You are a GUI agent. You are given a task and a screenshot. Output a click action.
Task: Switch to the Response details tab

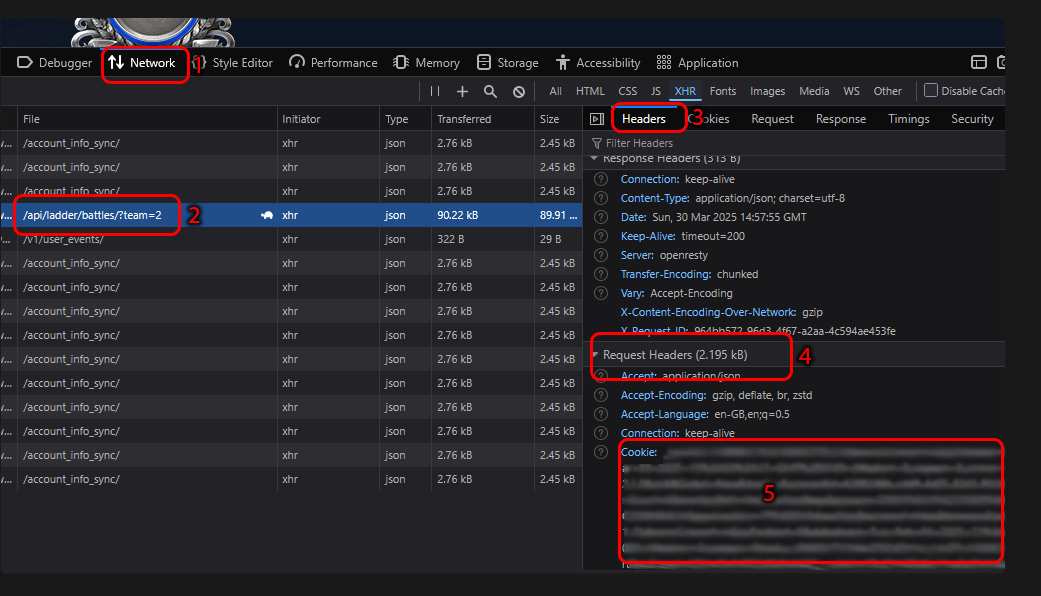pyautogui.click(x=841, y=119)
